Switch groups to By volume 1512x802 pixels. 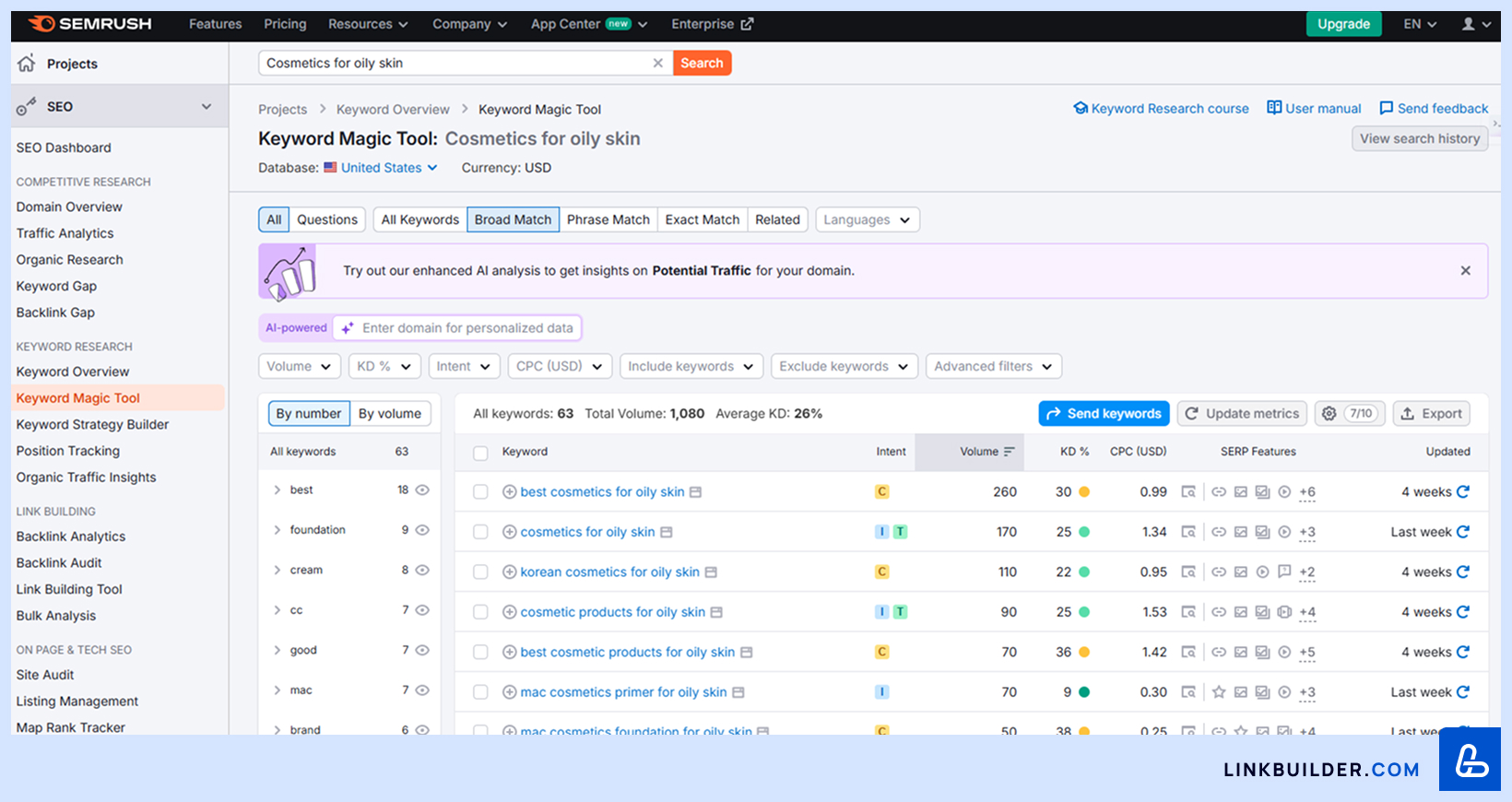point(390,414)
